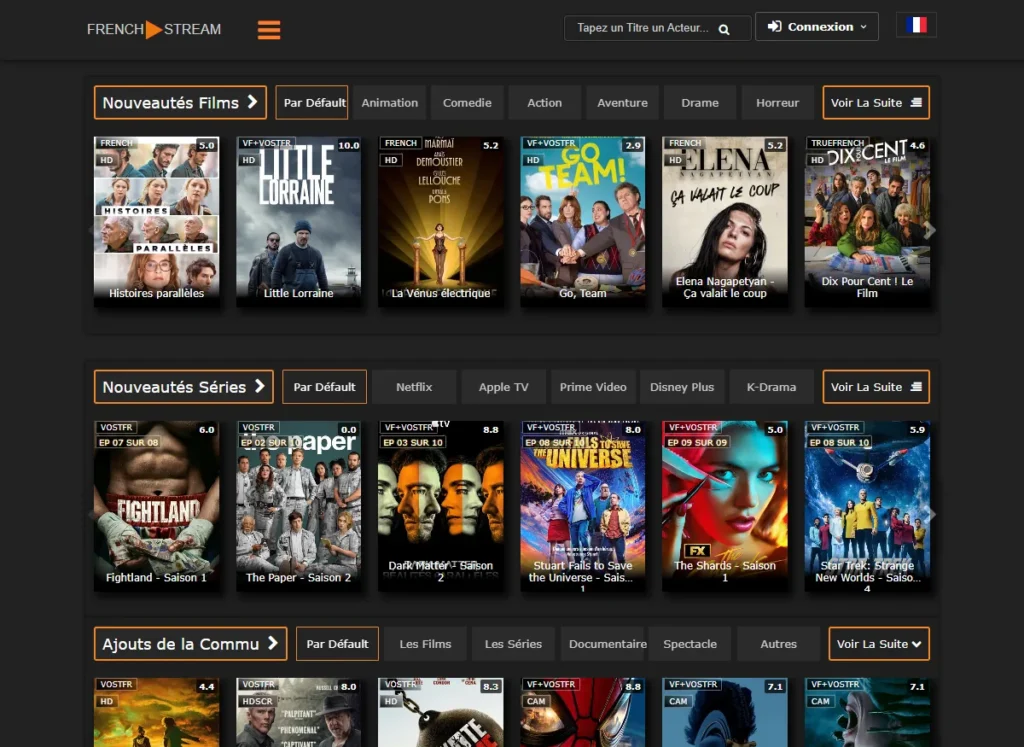Filter series by Netflix
This screenshot has height=747, width=1024.
pyautogui.click(x=414, y=387)
